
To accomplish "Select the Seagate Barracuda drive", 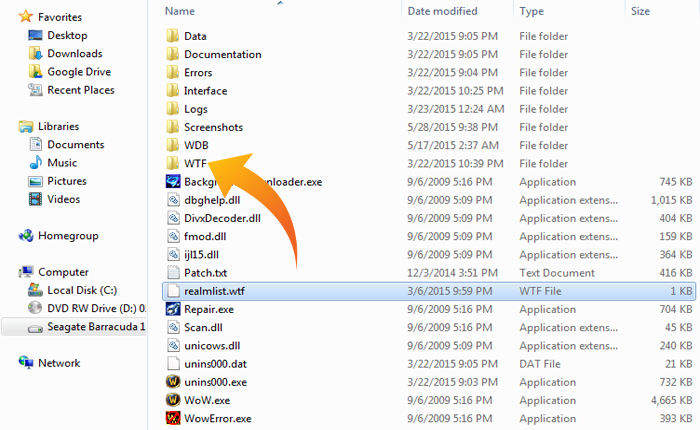I will pyautogui.click(x=96, y=327).
